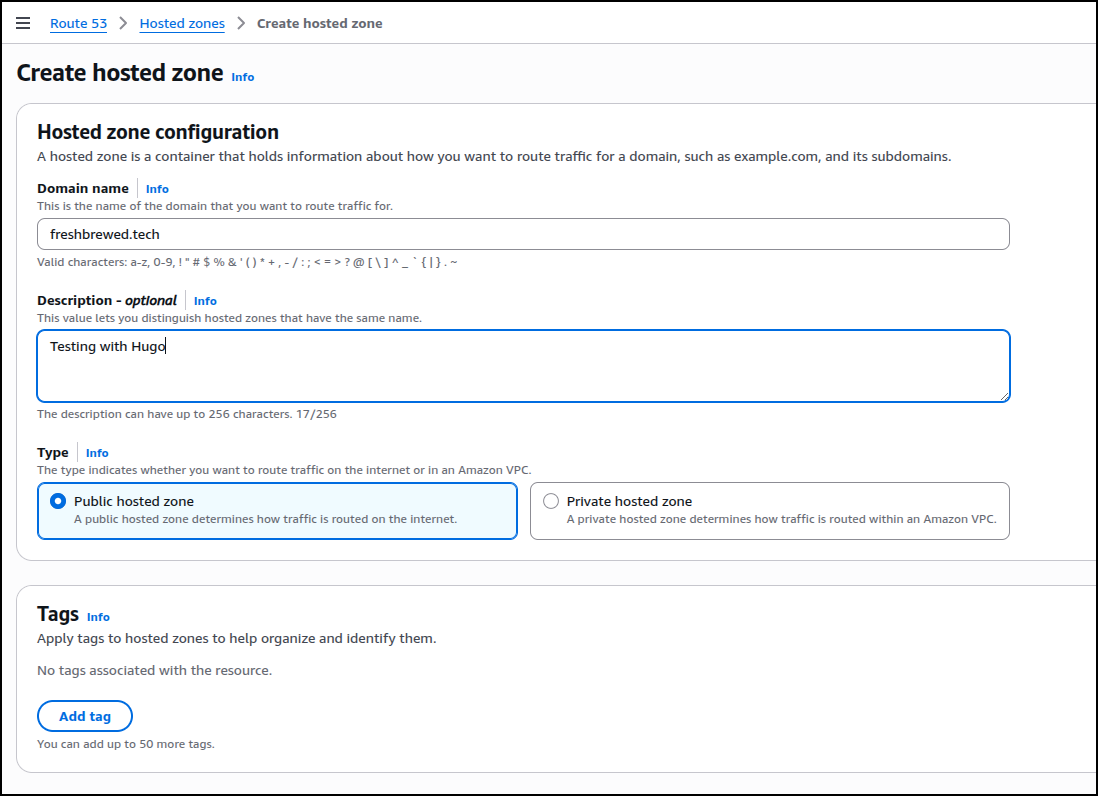The width and height of the screenshot is (1098, 796).
Task: Click 'You can add up to 50 more tags.' text
Action: [126, 744]
